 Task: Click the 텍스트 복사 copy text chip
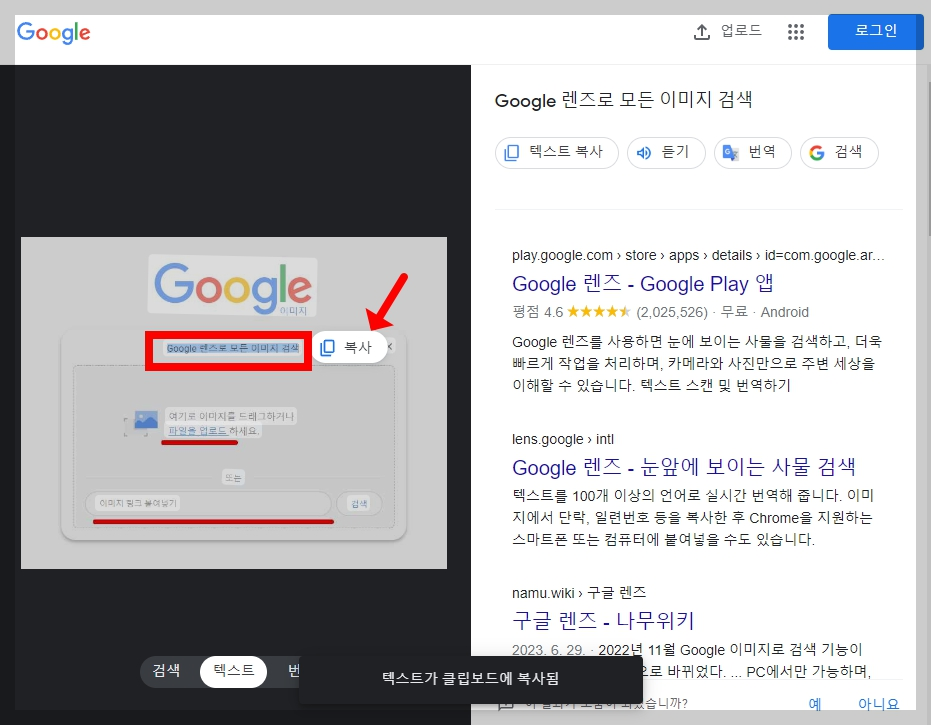click(556, 153)
